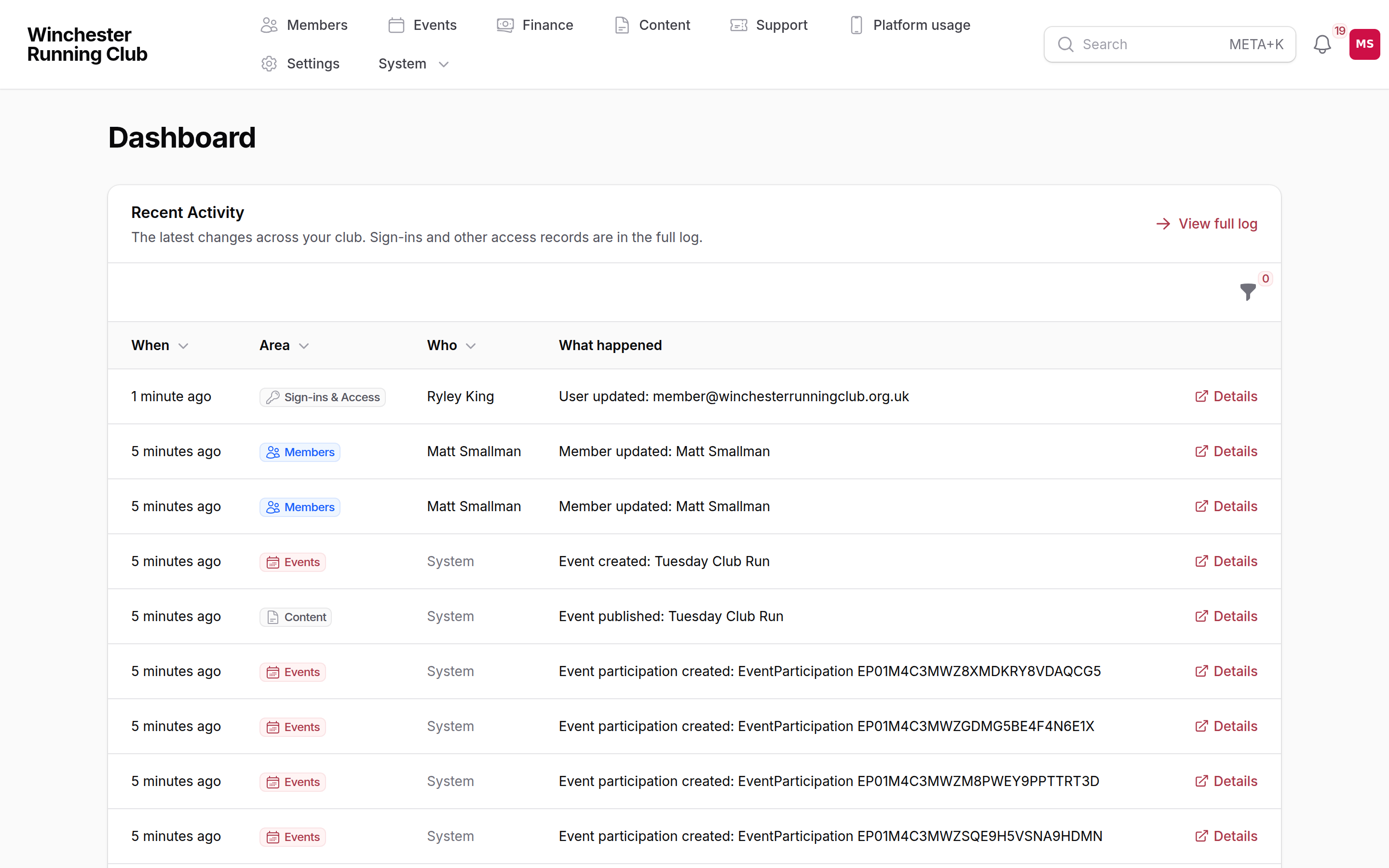
Task: Click the Sign-ins & Access badge for Ryley King
Action: (323, 397)
